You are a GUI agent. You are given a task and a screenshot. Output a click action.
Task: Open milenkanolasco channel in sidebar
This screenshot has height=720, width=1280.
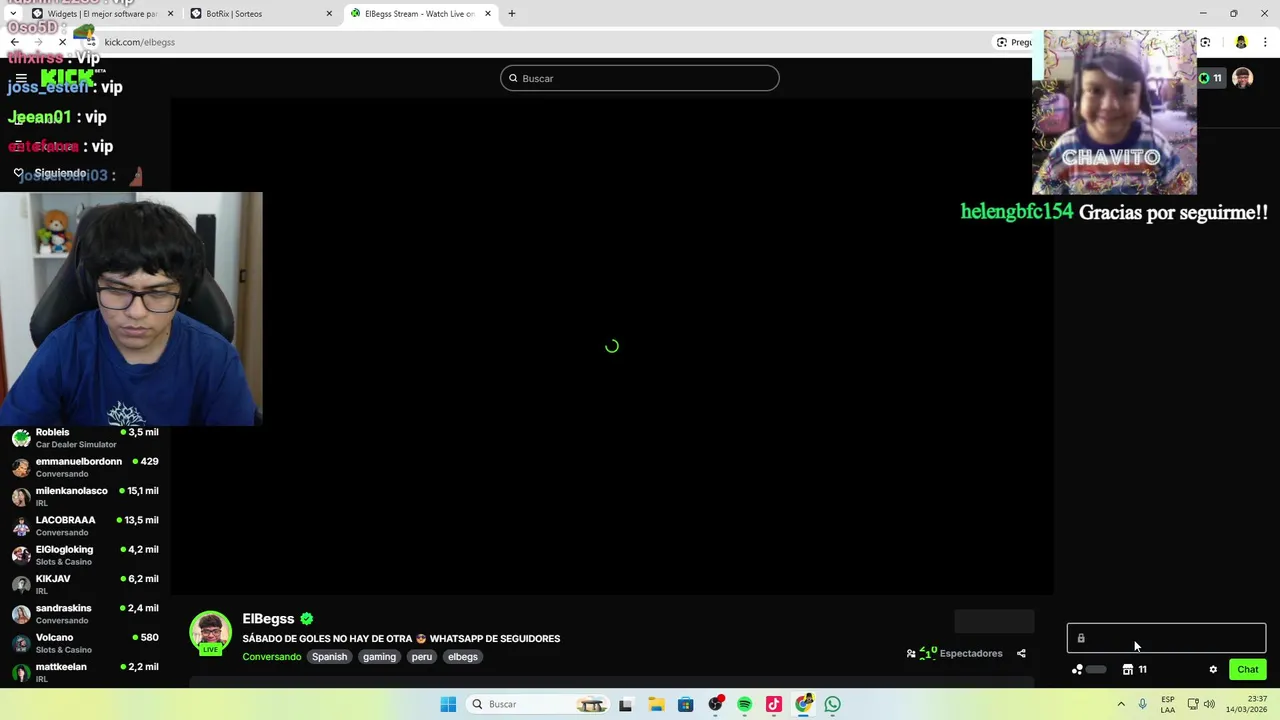coord(85,497)
